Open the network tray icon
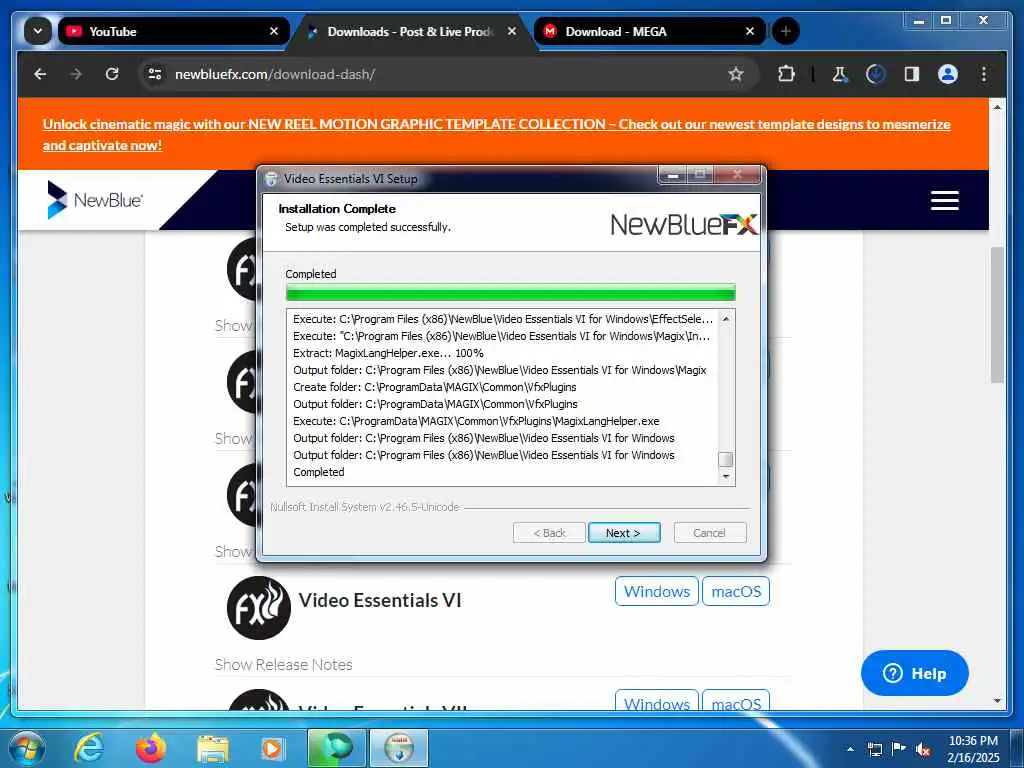The width and height of the screenshot is (1024, 768). (x=874, y=749)
